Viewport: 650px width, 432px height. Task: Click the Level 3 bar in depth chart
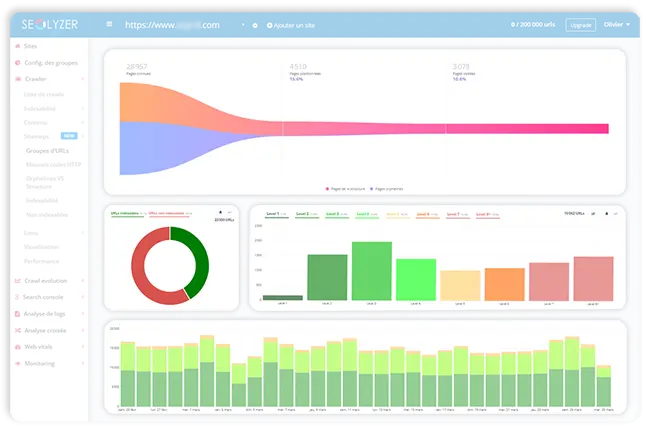(372, 271)
